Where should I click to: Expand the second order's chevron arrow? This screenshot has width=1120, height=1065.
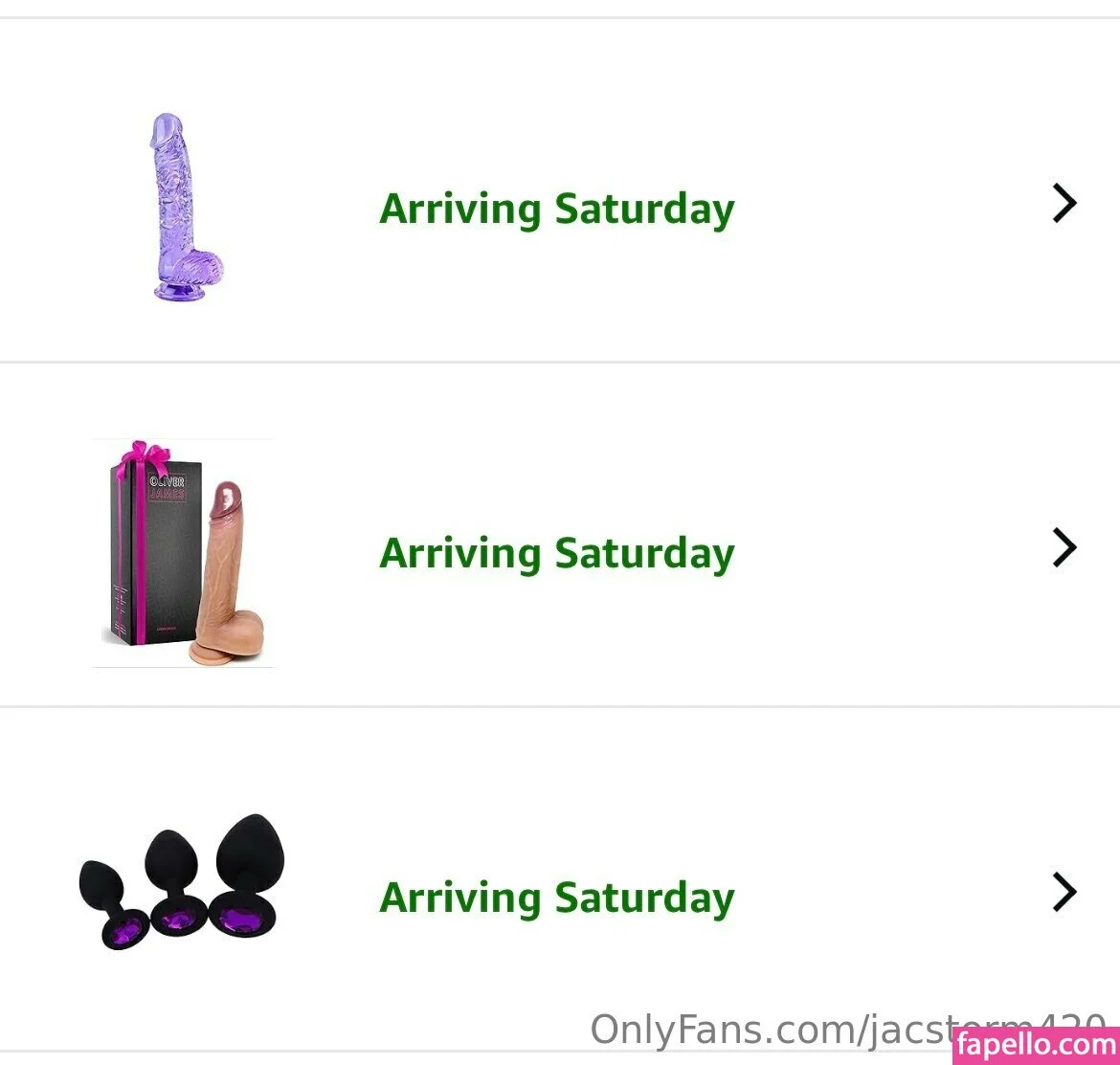coord(1064,548)
